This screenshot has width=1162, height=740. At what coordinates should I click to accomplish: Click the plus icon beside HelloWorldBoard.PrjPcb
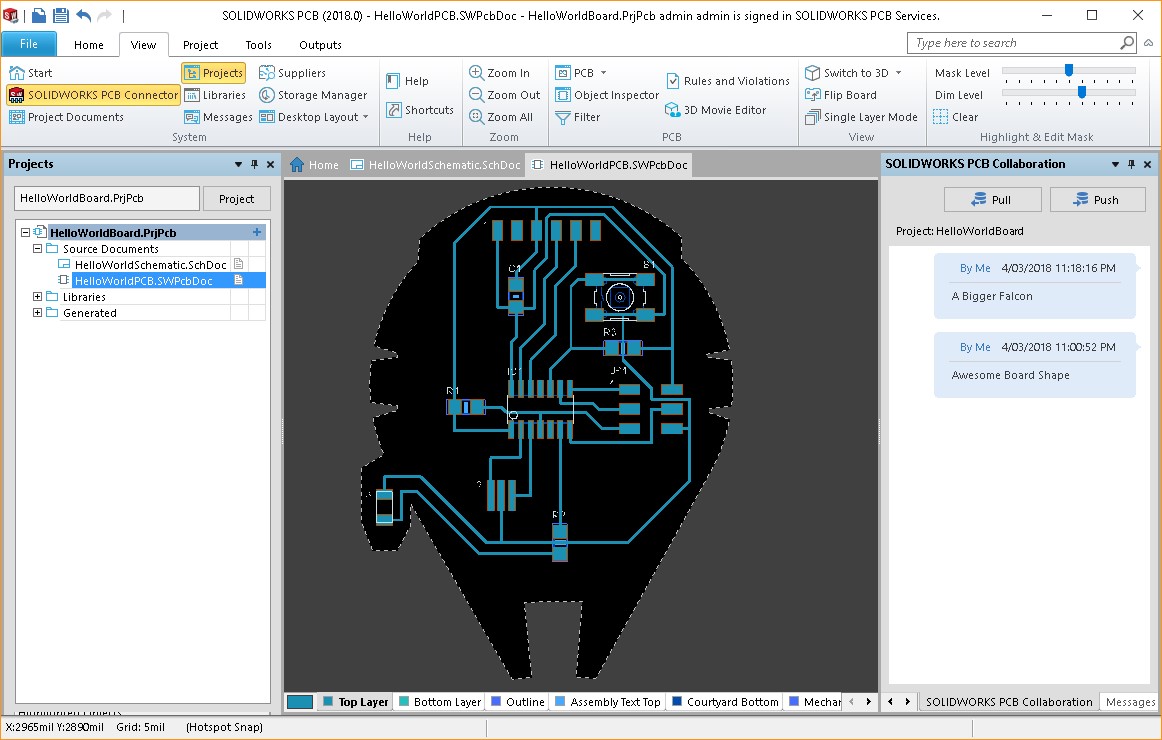(256, 232)
